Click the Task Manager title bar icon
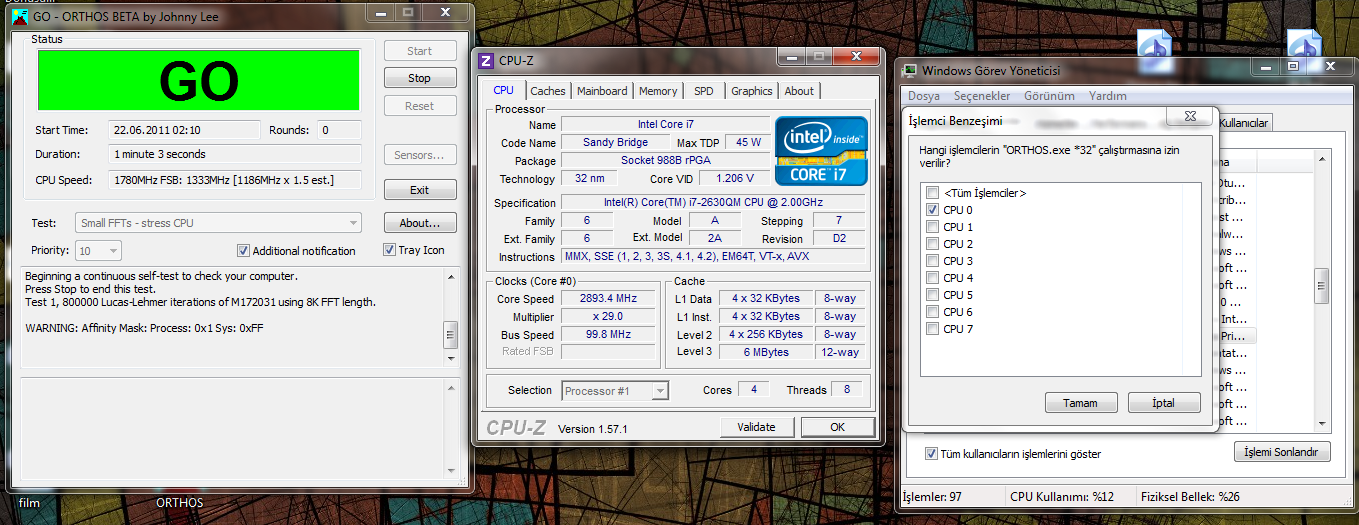1359x525 pixels. [910, 70]
